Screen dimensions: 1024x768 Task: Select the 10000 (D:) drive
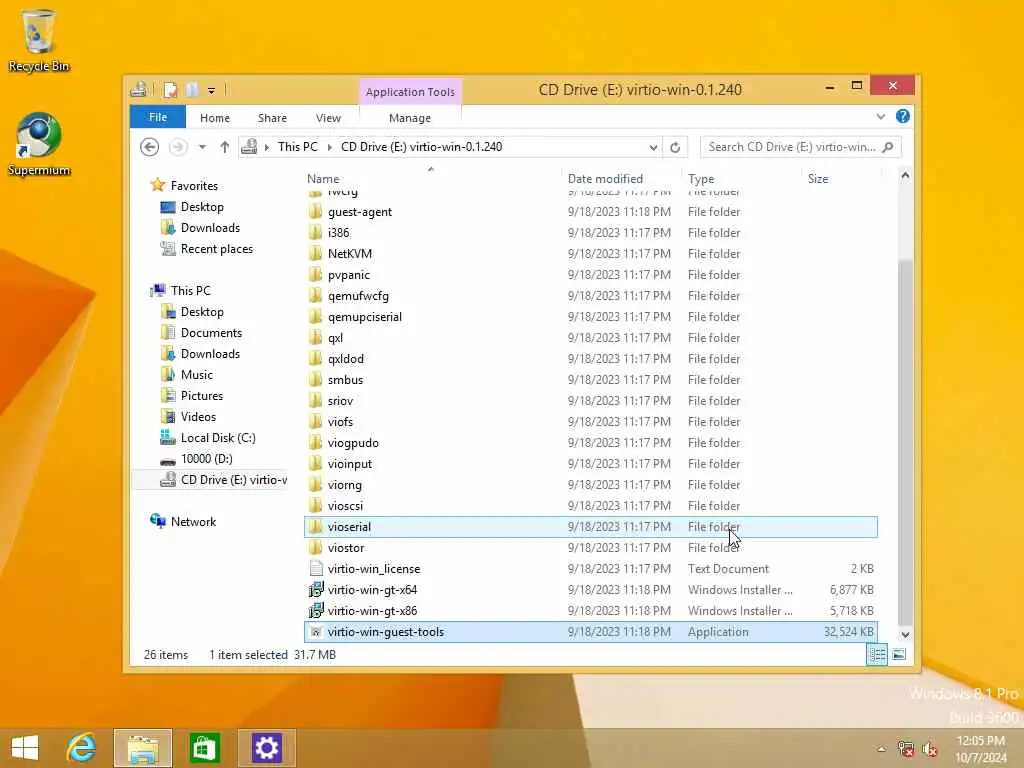tap(207, 459)
